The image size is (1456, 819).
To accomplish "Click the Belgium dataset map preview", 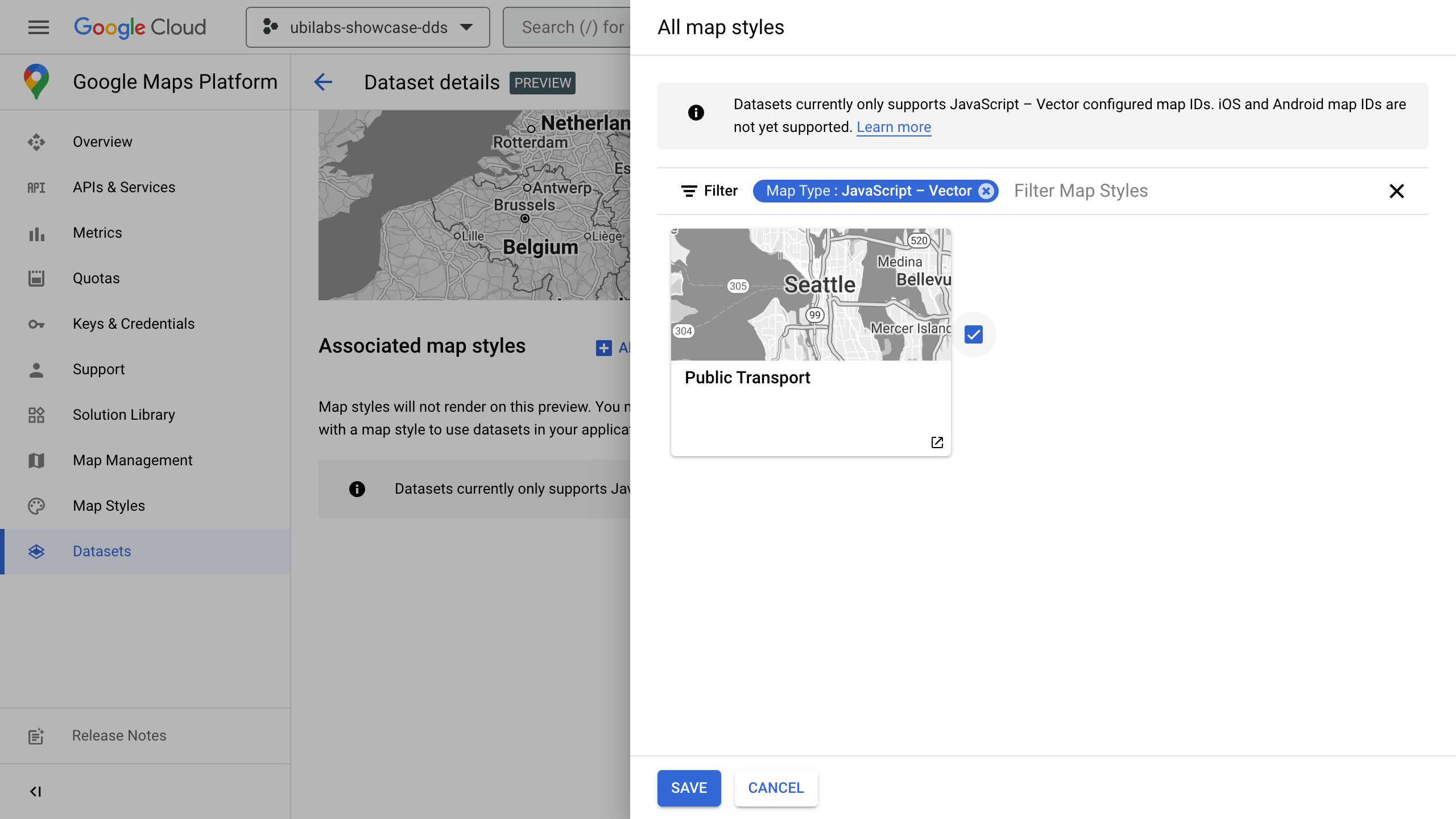I will (474, 205).
